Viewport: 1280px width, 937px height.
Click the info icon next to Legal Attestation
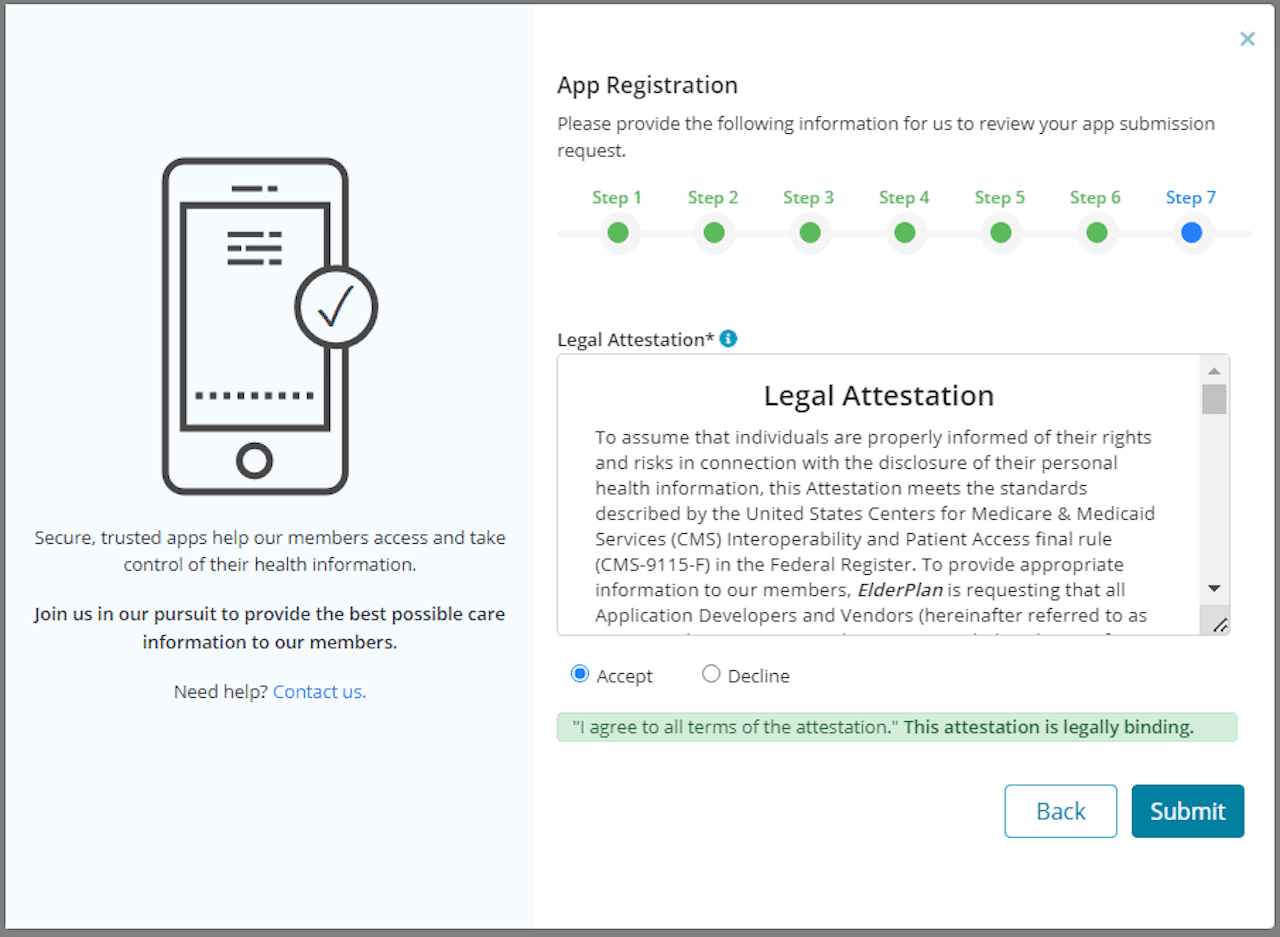coord(728,339)
